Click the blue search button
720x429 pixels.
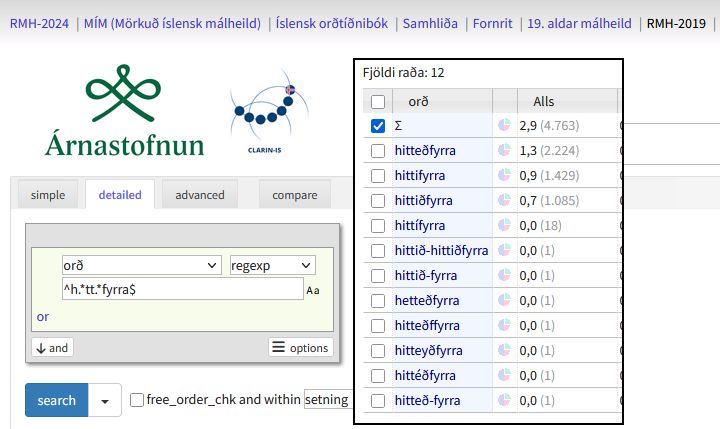[56, 400]
